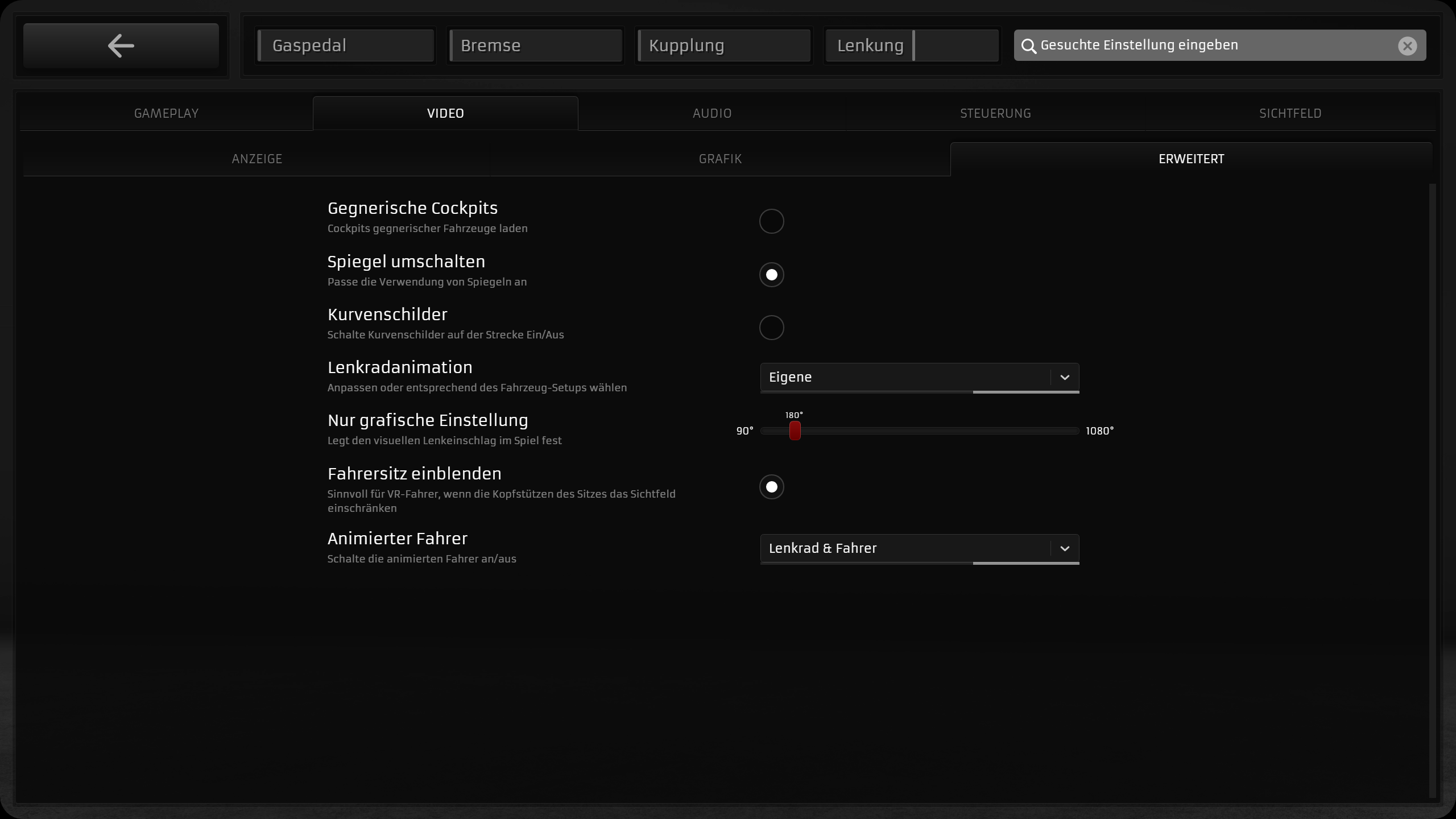Turn off Fahrersitz einblenden
Viewport: 1456px width, 819px height.
(x=771, y=487)
